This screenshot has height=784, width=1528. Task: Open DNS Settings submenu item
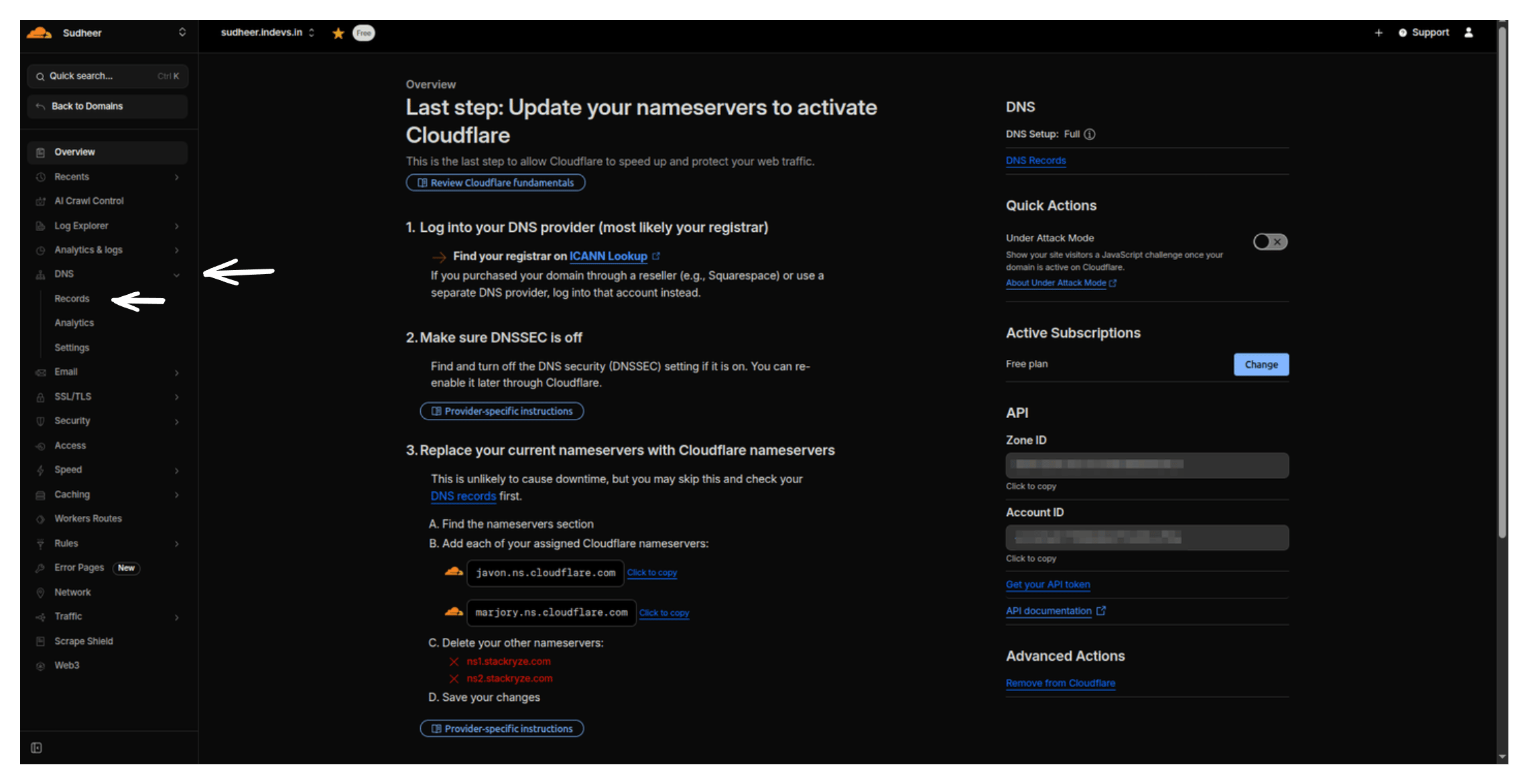(72, 348)
